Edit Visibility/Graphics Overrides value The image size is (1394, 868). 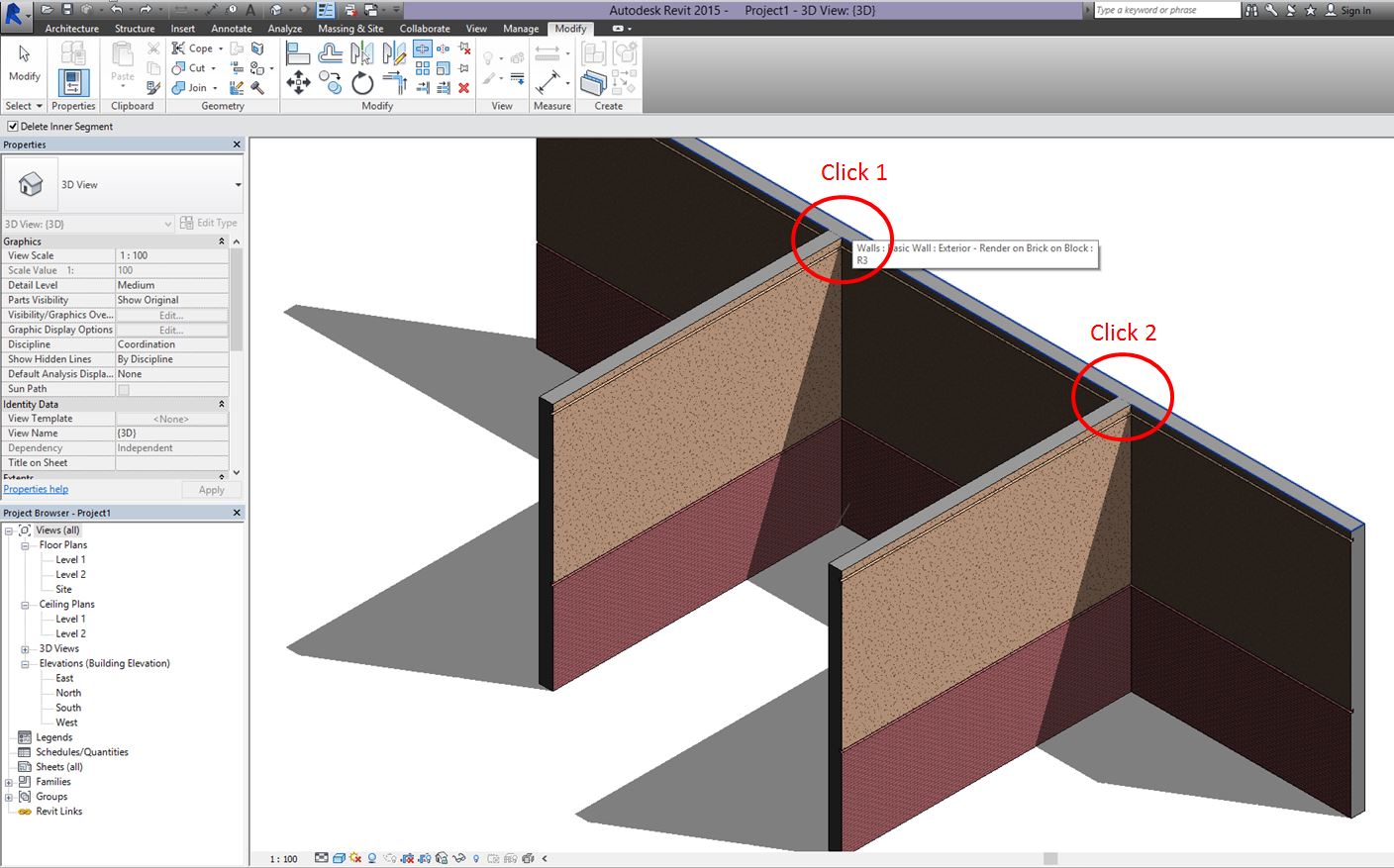[170, 314]
